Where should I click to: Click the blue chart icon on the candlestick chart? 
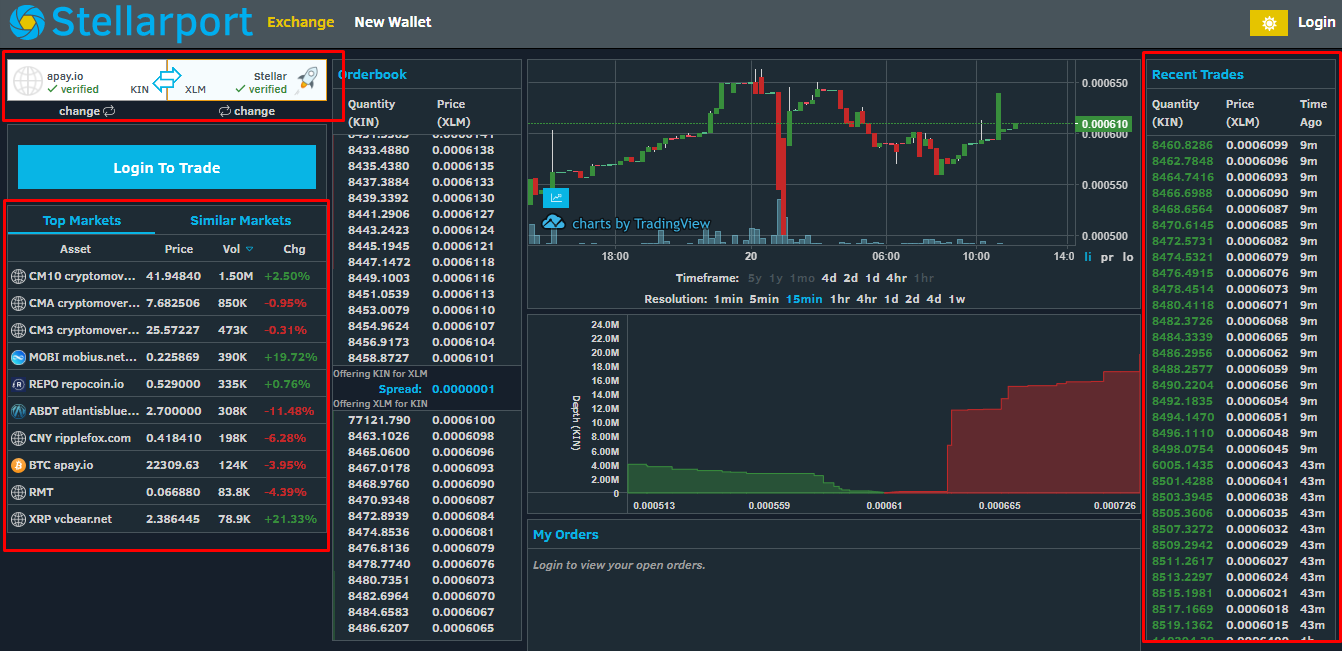tap(555, 198)
